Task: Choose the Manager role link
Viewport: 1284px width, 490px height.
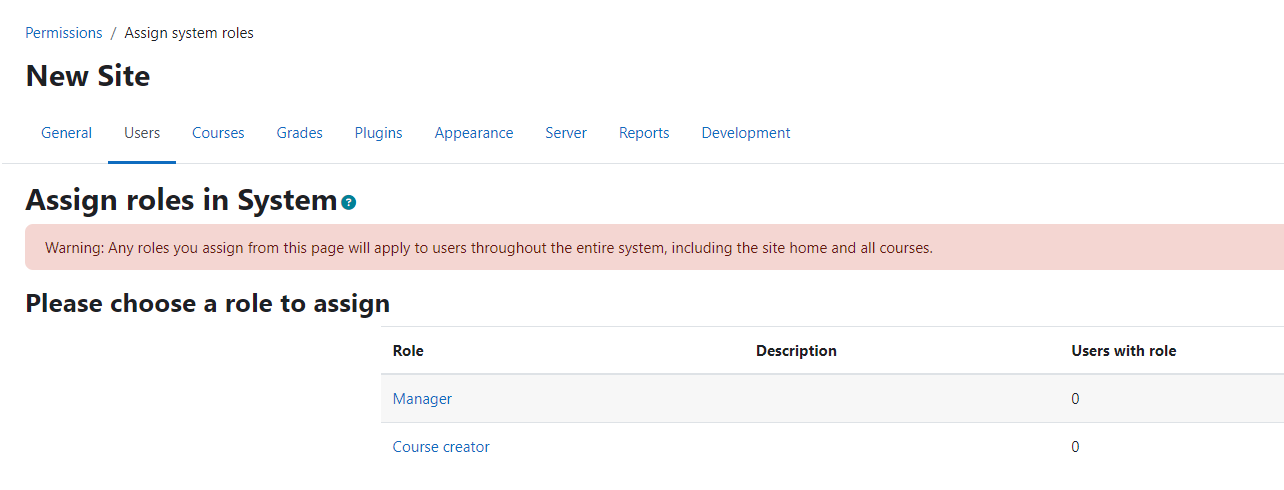Action: click(x=422, y=399)
